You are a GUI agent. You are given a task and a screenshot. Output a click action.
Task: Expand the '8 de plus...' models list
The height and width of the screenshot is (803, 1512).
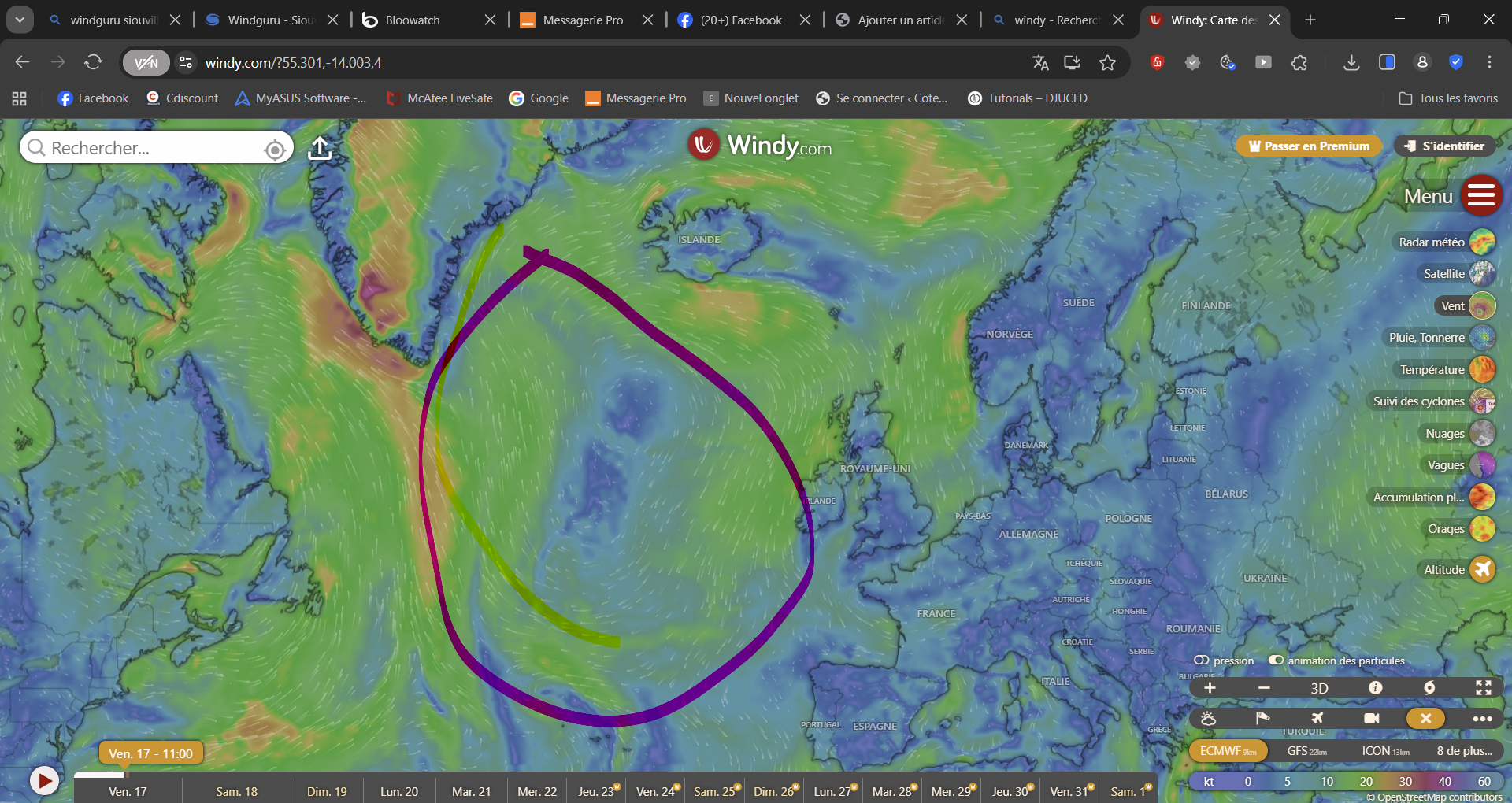pos(1465,751)
